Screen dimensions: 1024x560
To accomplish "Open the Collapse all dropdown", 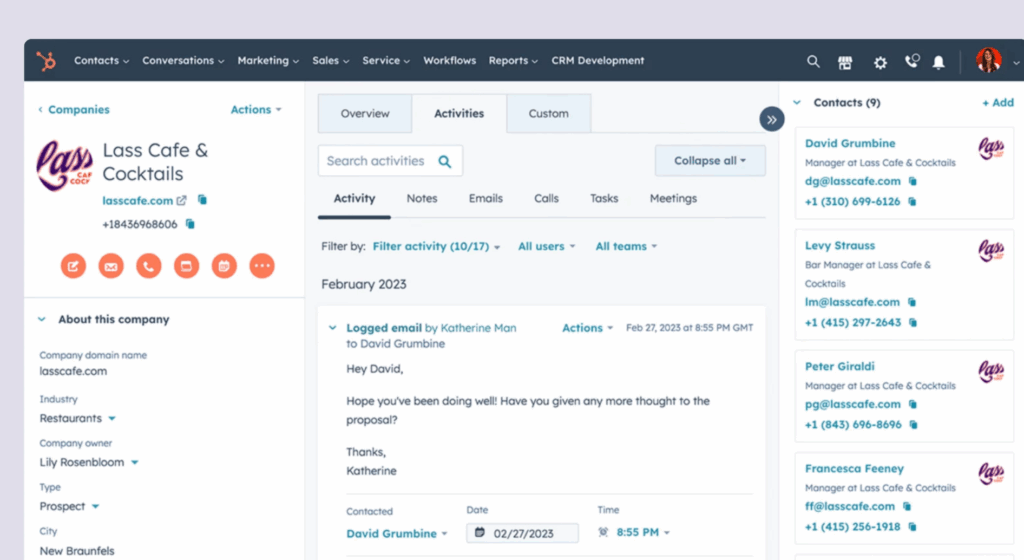I will point(710,161).
